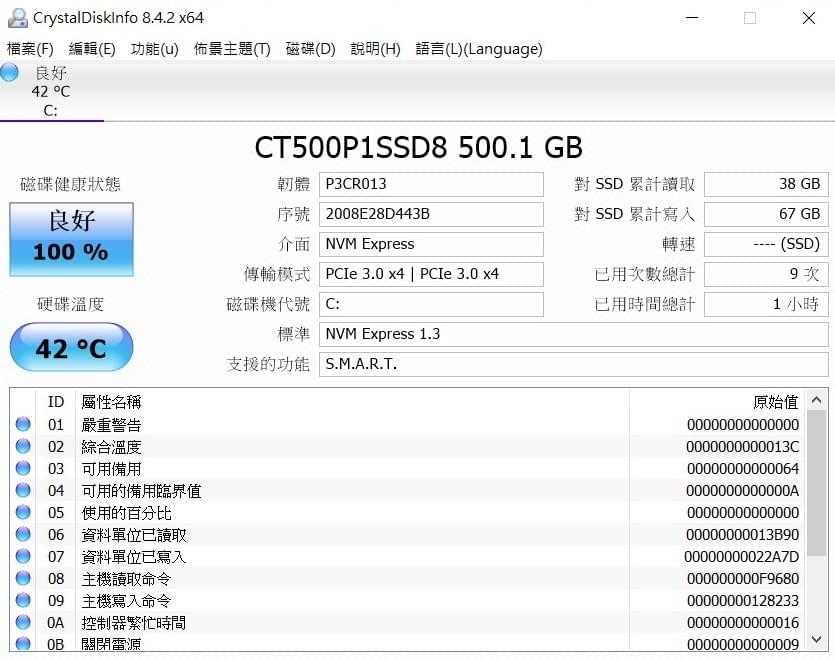Open the 佈景主題(T) menu
Image resolution: width=835 pixels, height=660 pixels.
pyautogui.click(x=232, y=49)
